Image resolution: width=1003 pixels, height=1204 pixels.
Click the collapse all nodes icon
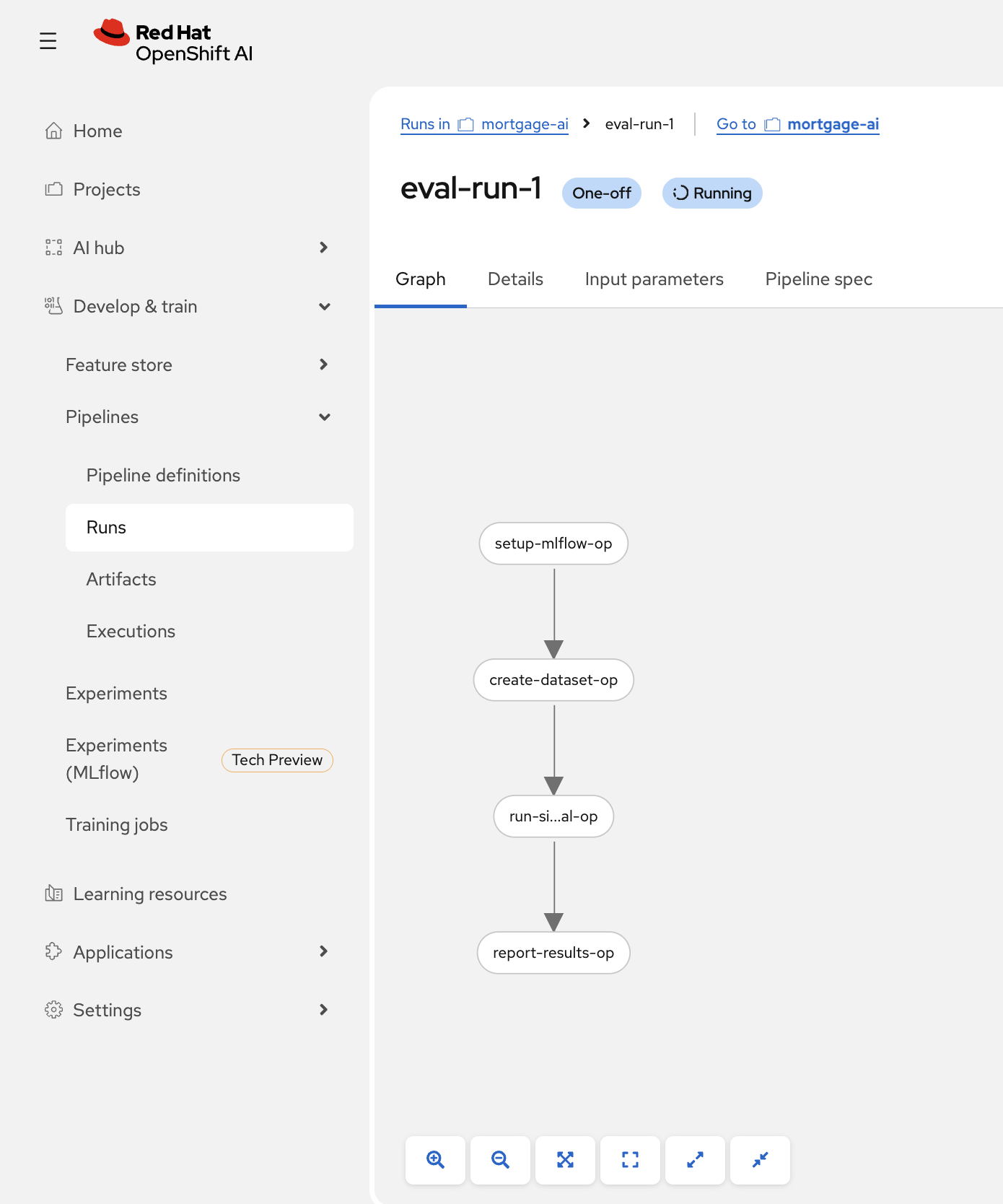tap(760, 1160)
